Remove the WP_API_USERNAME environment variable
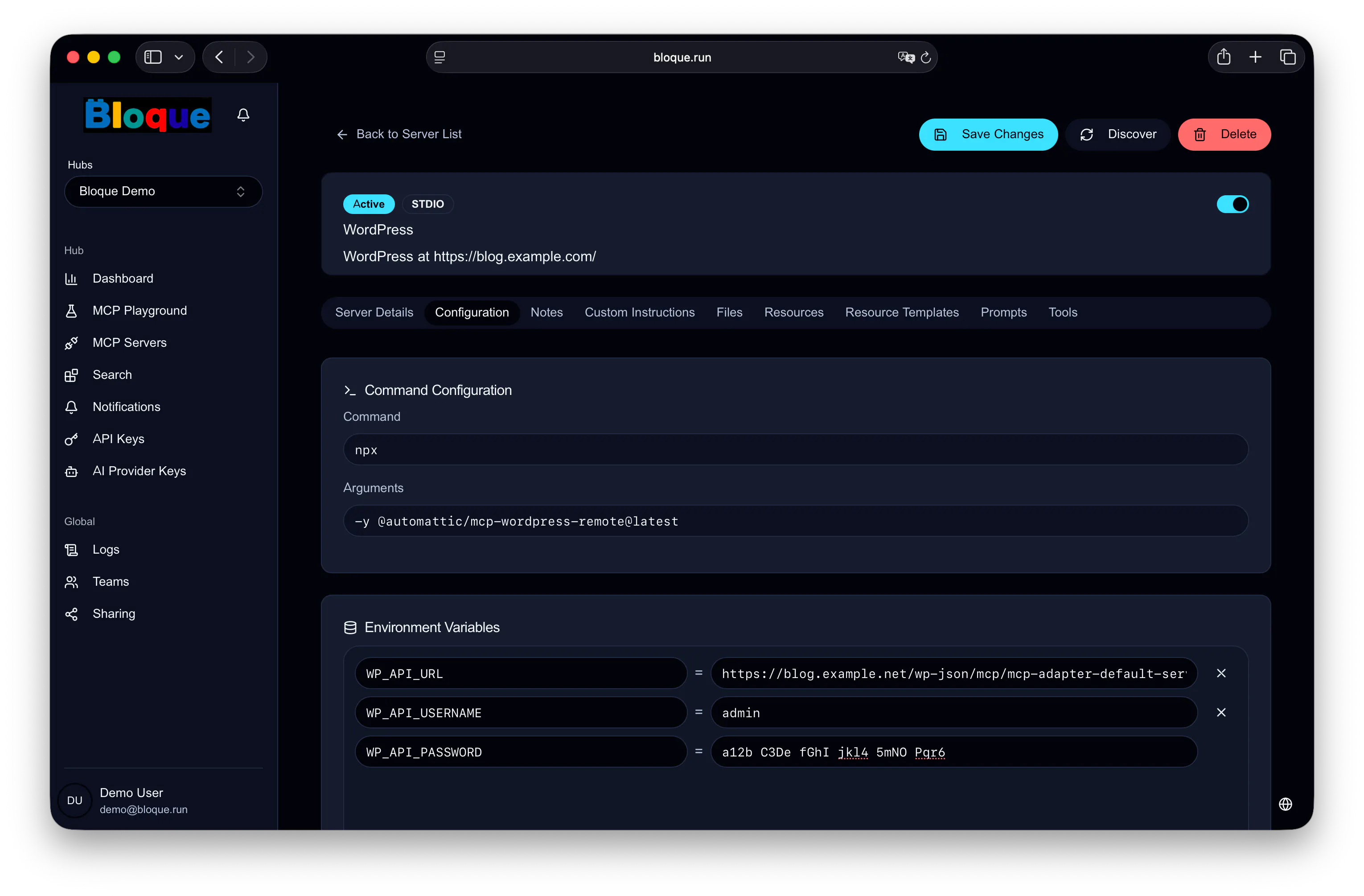Screen dimensions: 1364x896 point(1221,712)
